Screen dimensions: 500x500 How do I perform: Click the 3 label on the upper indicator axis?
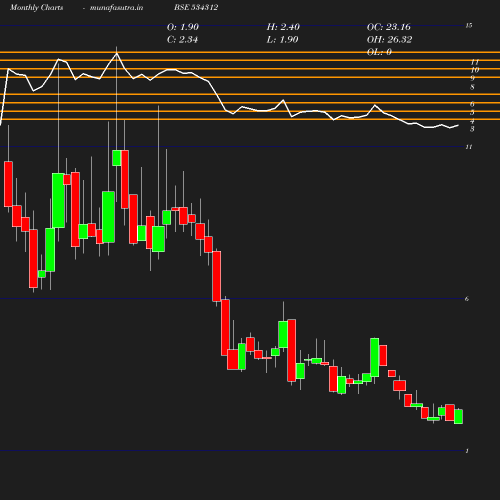pyautogui.click(x=472, y=129)
